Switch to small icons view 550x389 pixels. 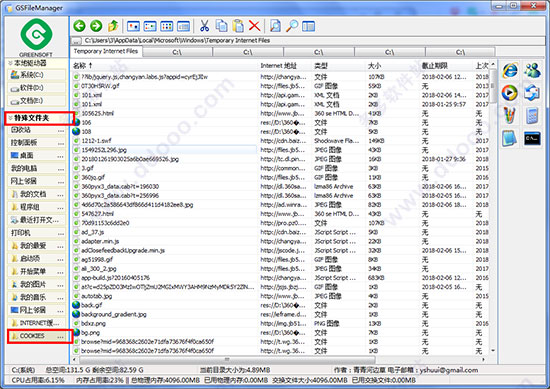(150, 26)
